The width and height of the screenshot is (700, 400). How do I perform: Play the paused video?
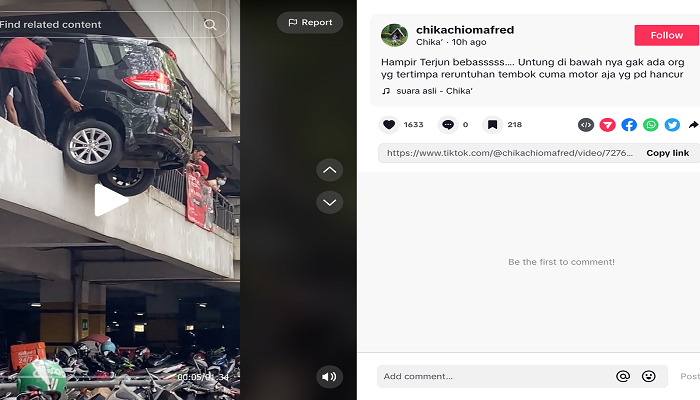(110, 200)
